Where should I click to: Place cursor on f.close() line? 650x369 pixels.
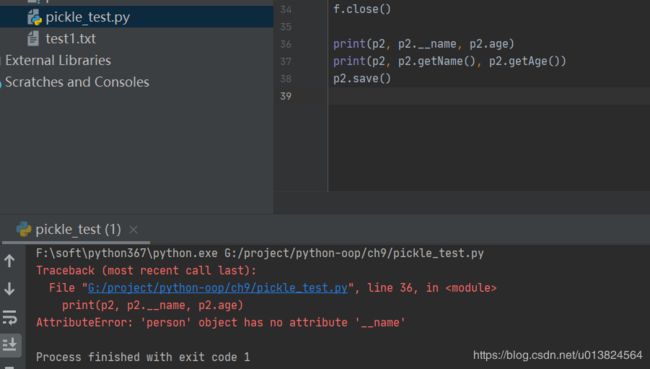click(362, 9)
